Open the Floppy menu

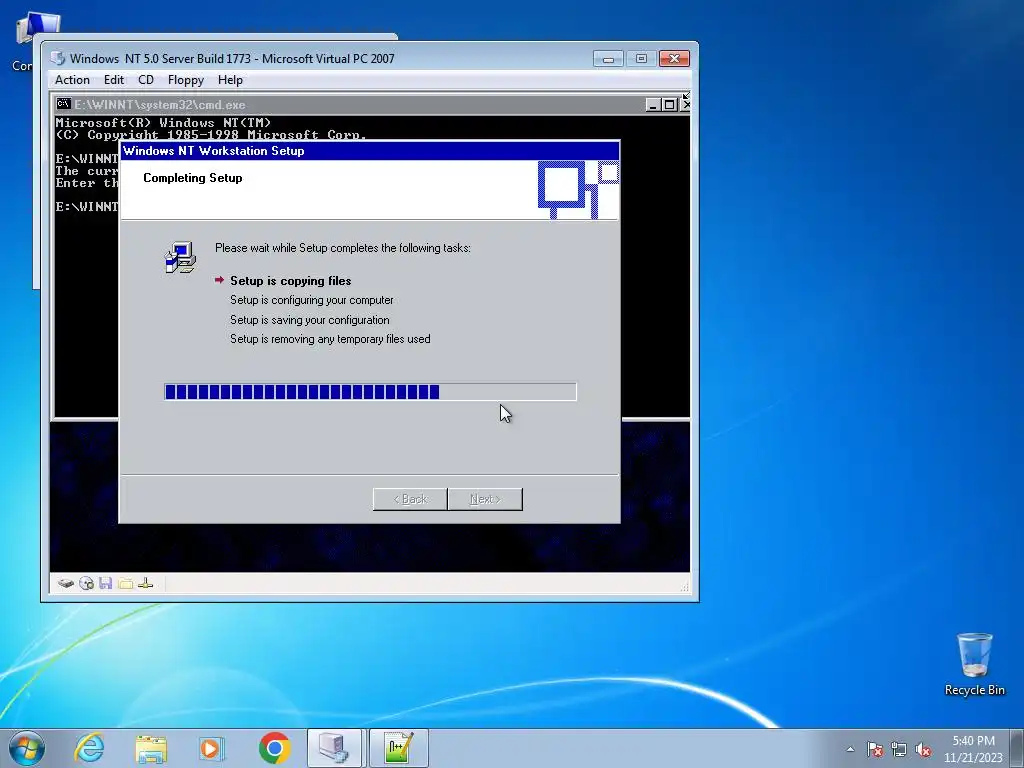click(x=185, y=80)
